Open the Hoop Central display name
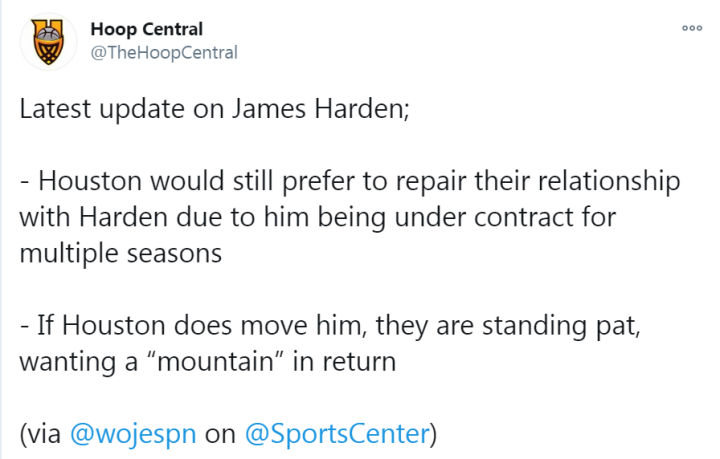The width and height of the screenshot is (720, 459). point(146,29)
